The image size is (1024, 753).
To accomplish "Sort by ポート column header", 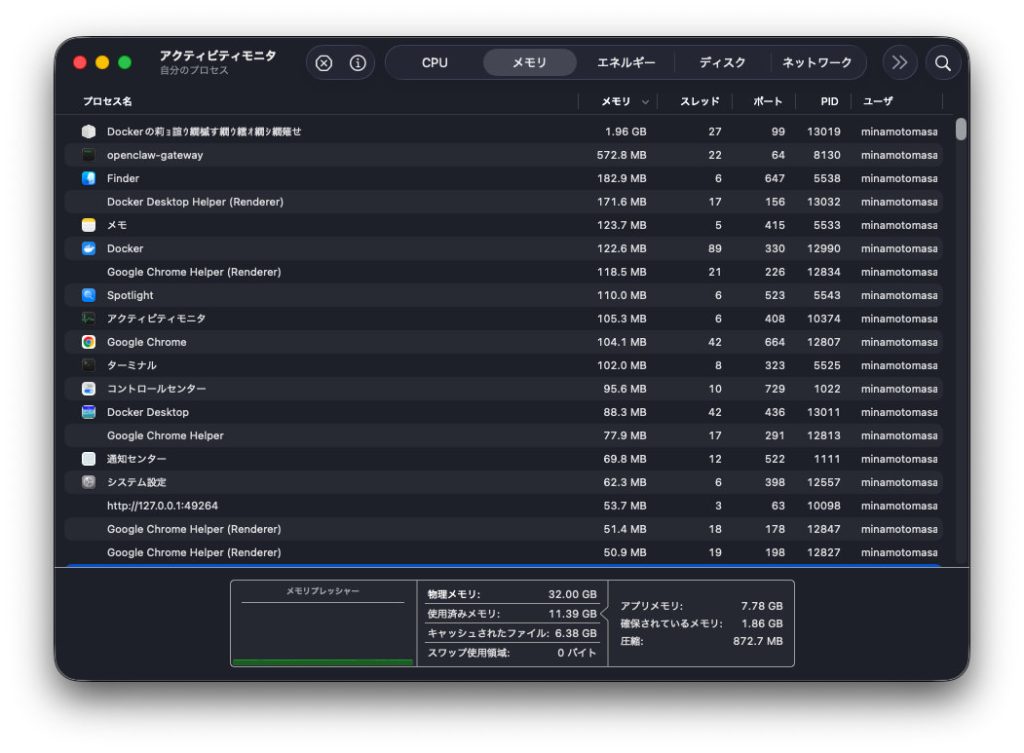I will [767, 101].
